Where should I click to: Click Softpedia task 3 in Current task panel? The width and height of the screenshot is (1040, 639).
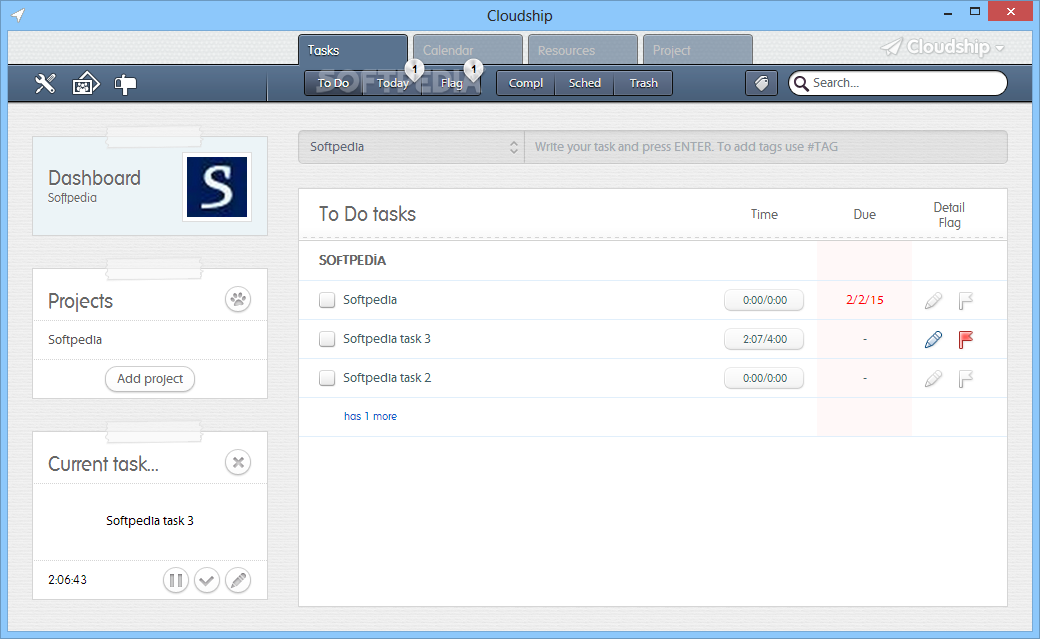(x=150, y=521)
